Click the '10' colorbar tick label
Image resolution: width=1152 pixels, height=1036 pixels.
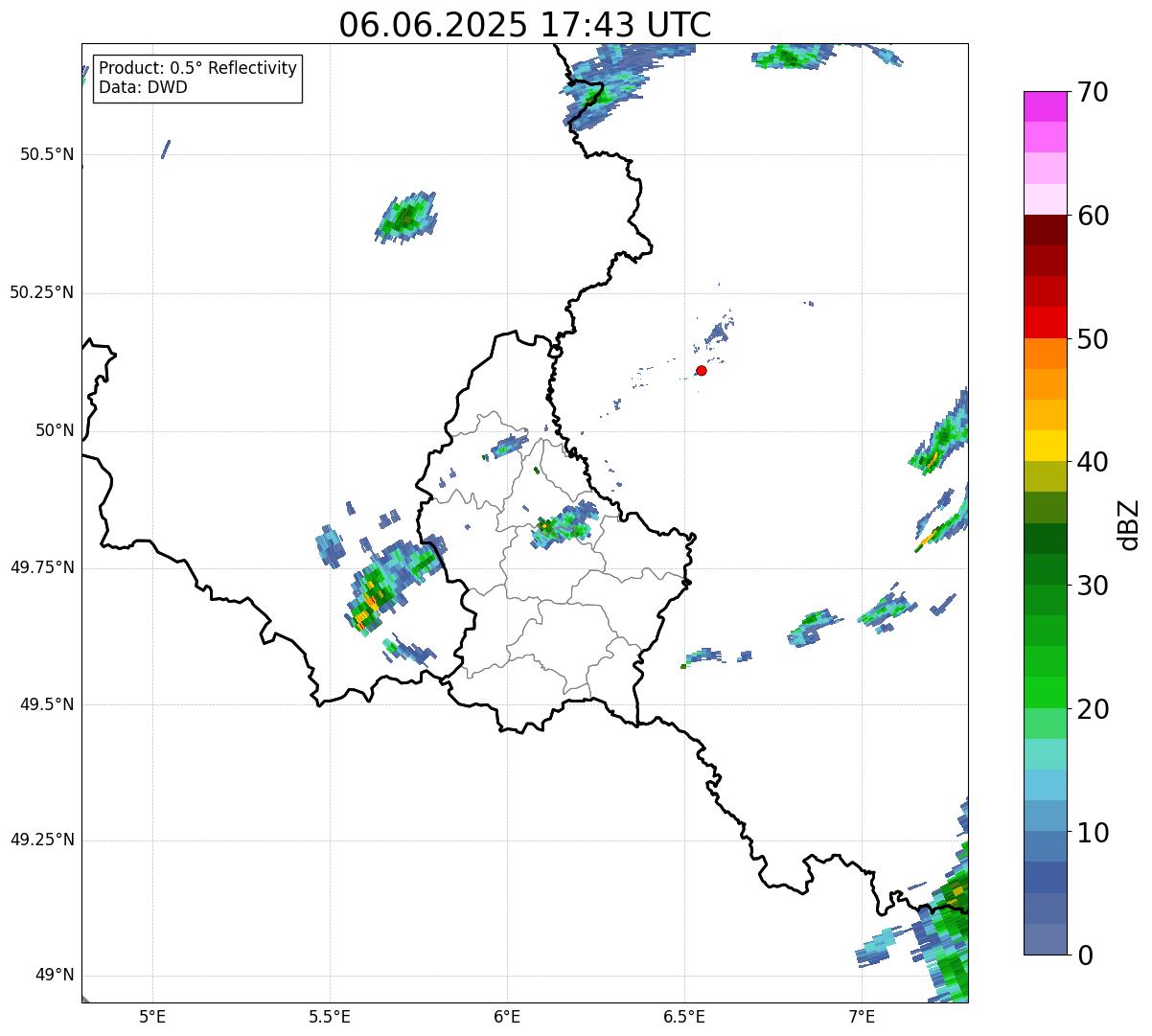1093,832
